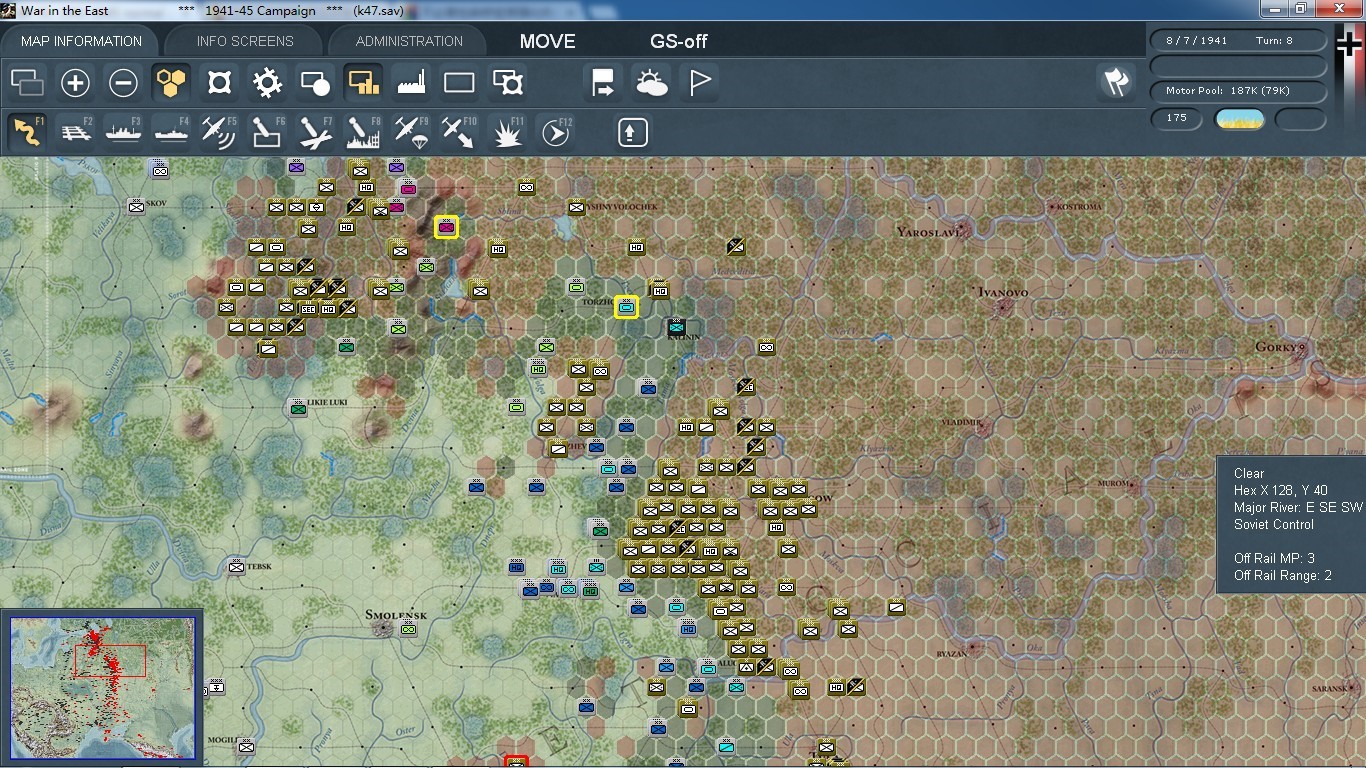The height and width of the screenshot is (768, 1366).
Task: Select the red-outlined unit at bottom edge
Action: 516,762
